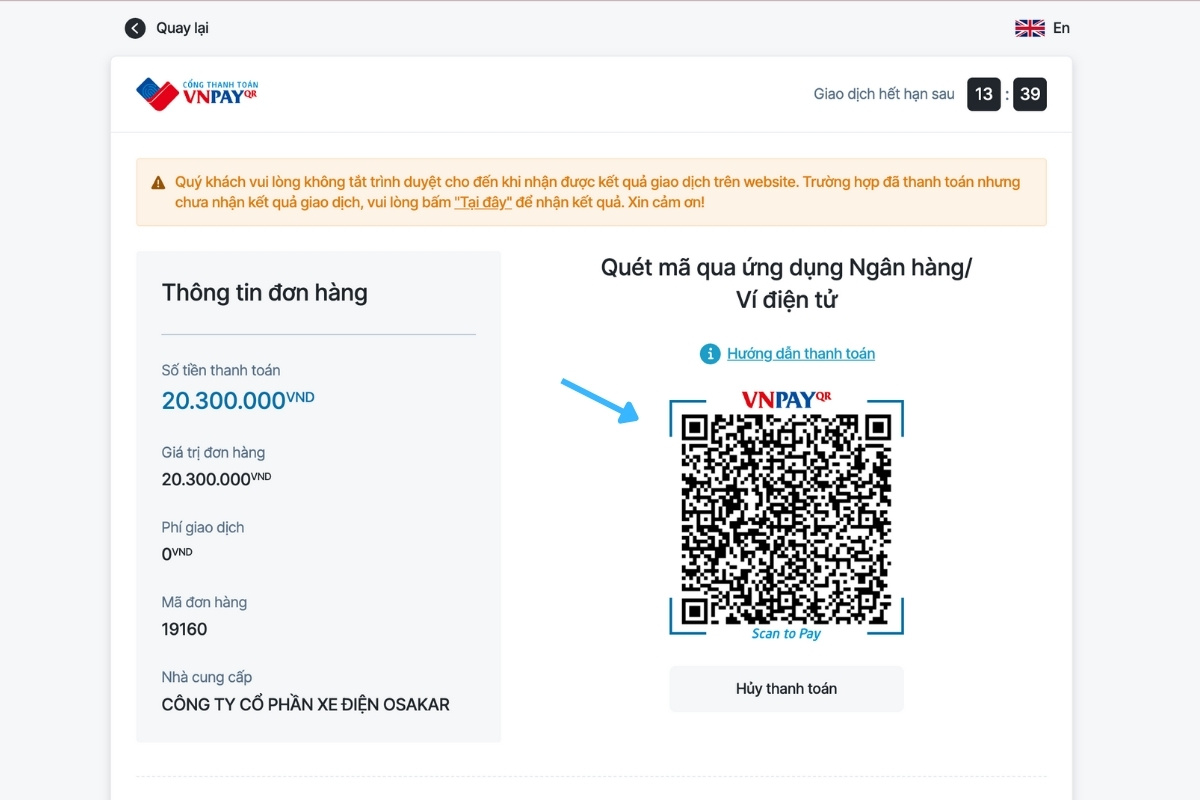Click the blue info icon near payment guide
1200x800 pixels.
click(710, 354)
